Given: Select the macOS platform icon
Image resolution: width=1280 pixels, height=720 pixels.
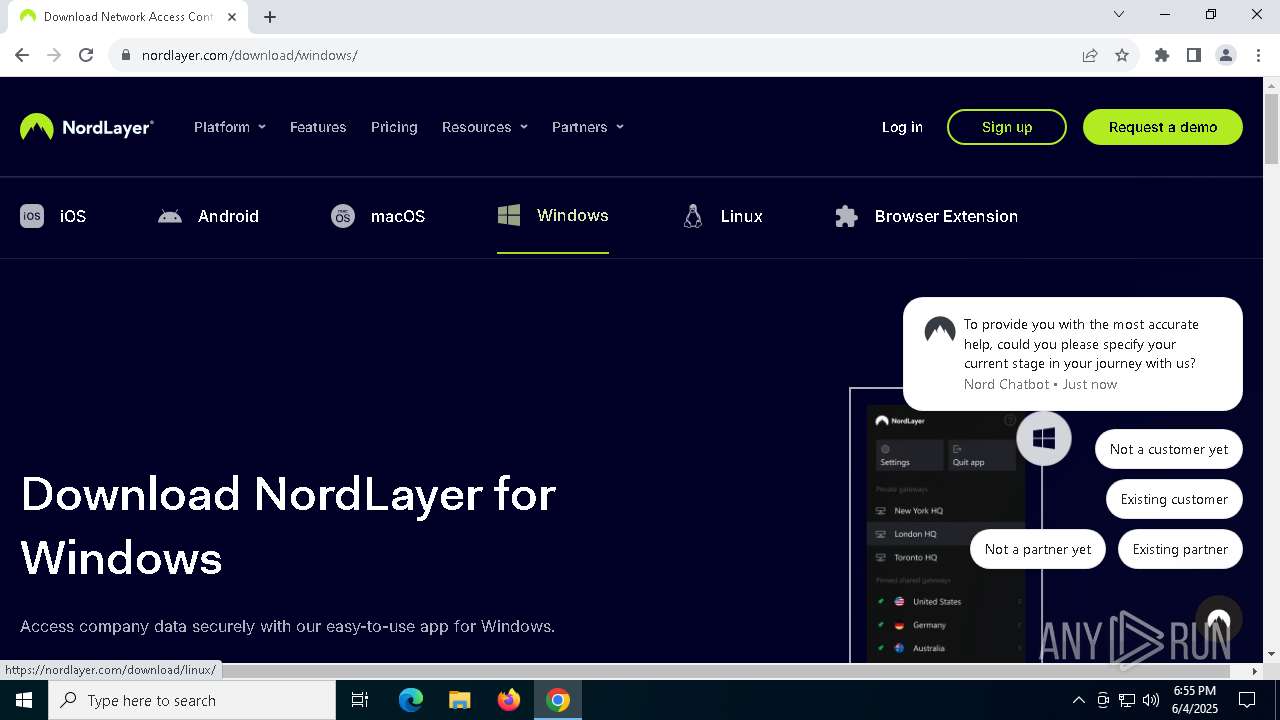Looking at the screenshot, I should (343, 216).
